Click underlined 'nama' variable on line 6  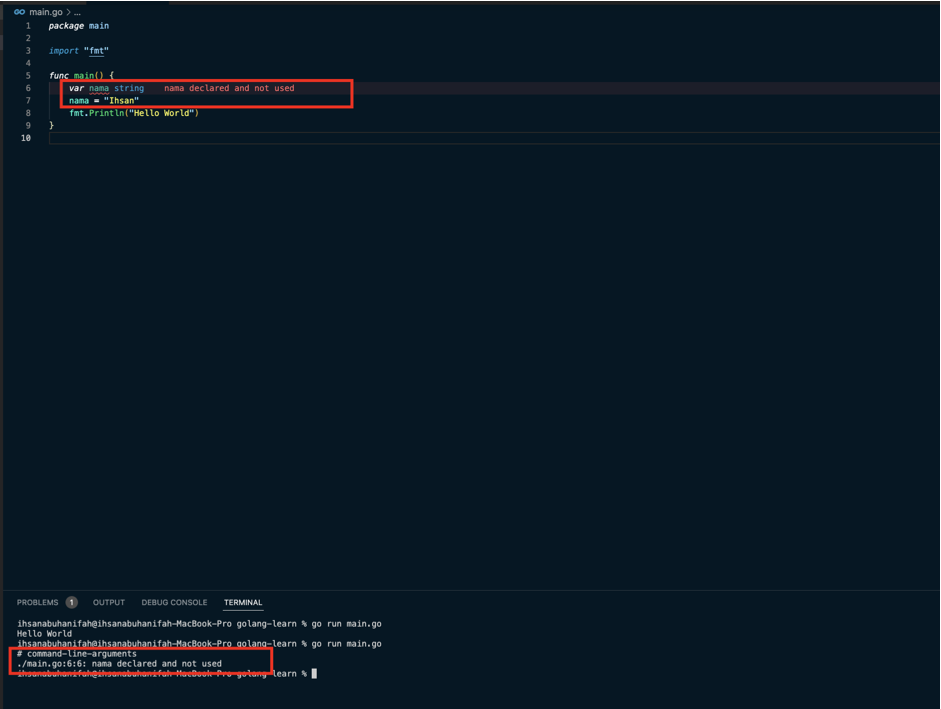pos(99,88)
